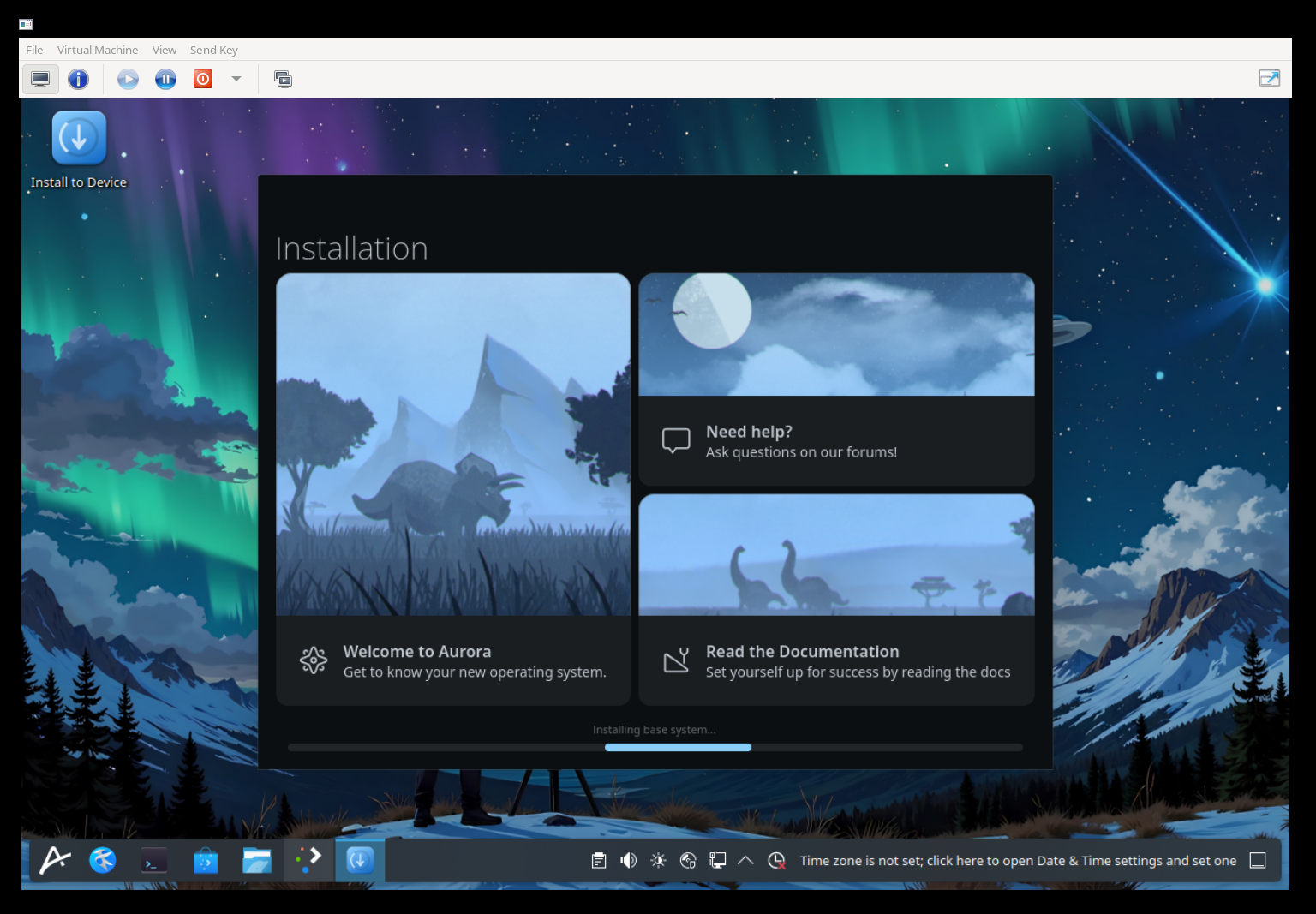1316x914 pixels.
Task: Open the Aurora application launcher
Action: point(55,860)
